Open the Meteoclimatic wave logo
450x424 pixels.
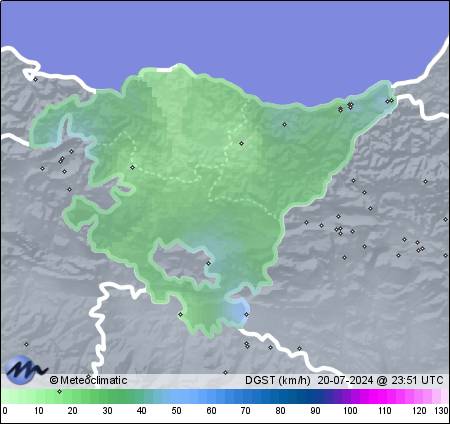pyautogui.click(x=25, y=370)
